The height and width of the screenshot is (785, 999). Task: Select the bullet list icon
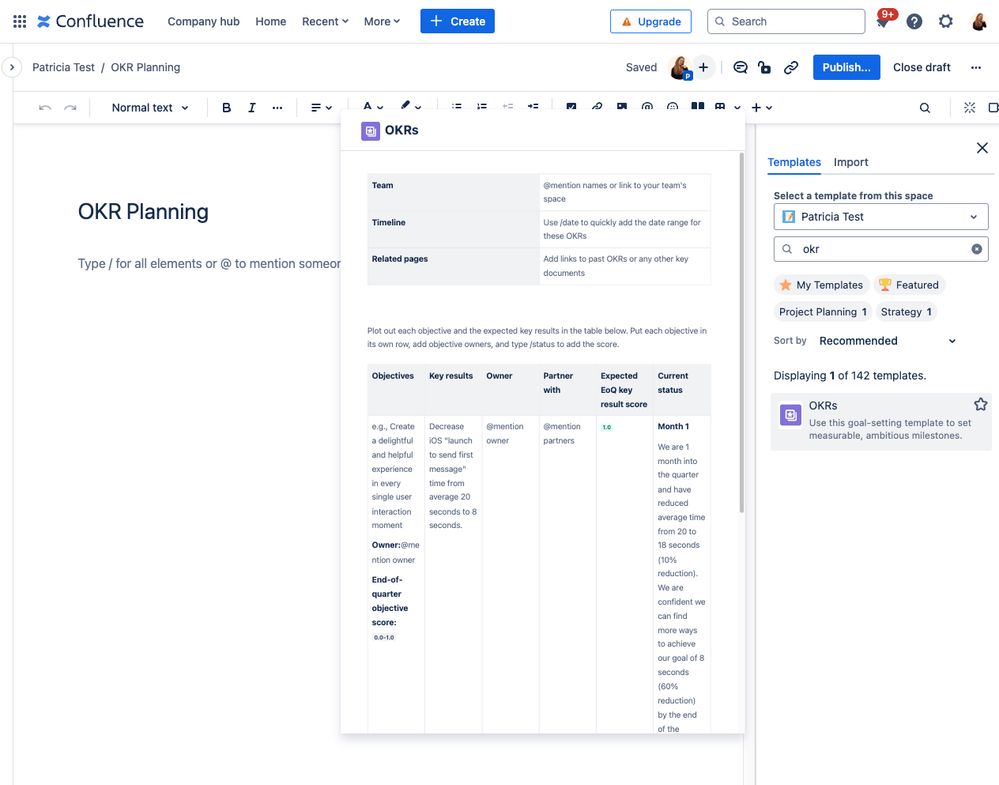(x=457, y=107)
